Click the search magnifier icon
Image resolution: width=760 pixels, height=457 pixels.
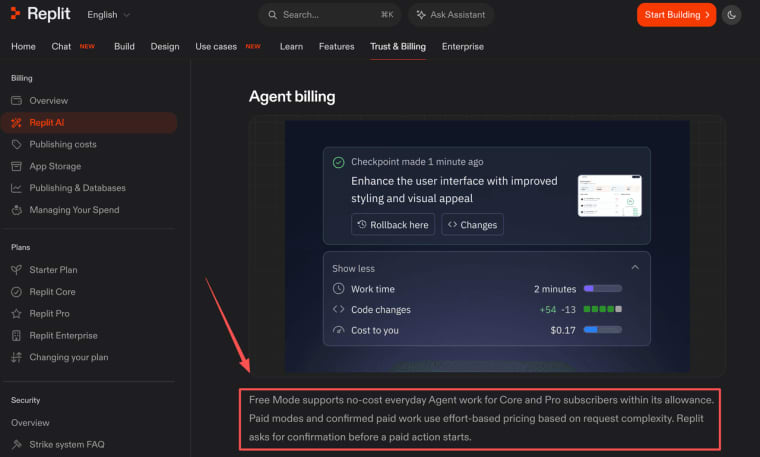coord(272,15)
